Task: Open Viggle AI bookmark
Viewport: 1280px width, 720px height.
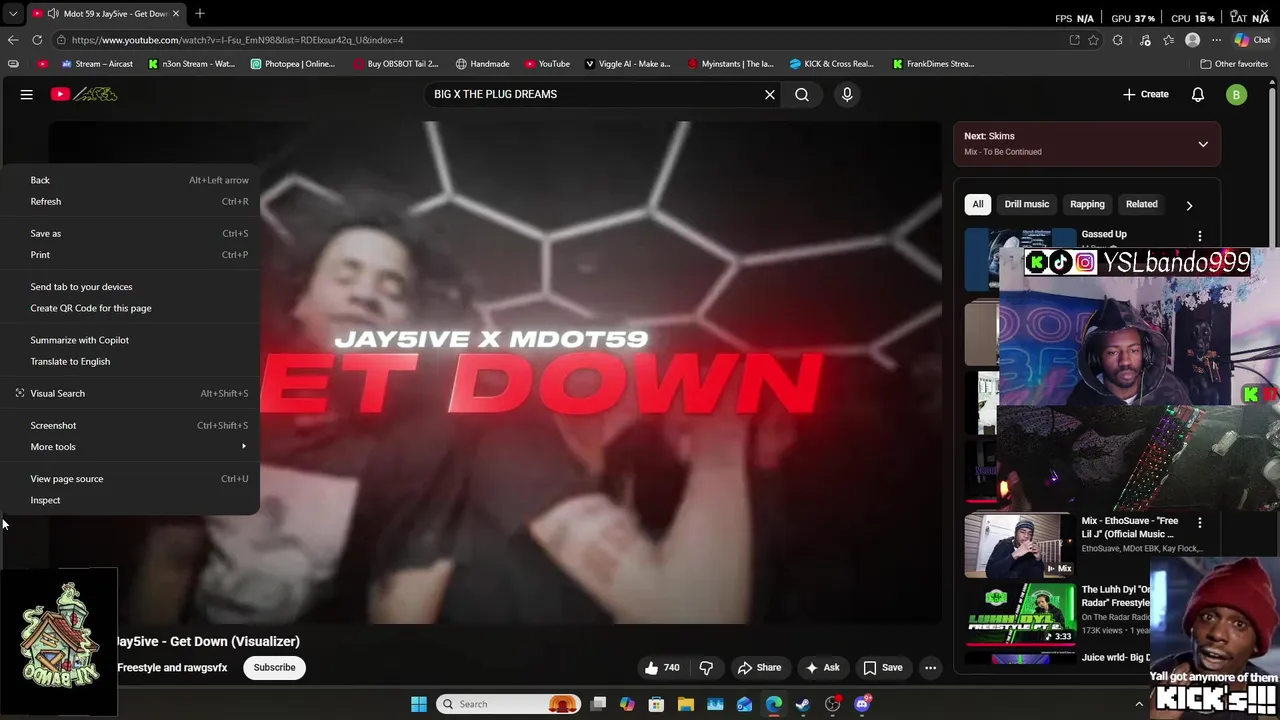Action: [628, 64]
